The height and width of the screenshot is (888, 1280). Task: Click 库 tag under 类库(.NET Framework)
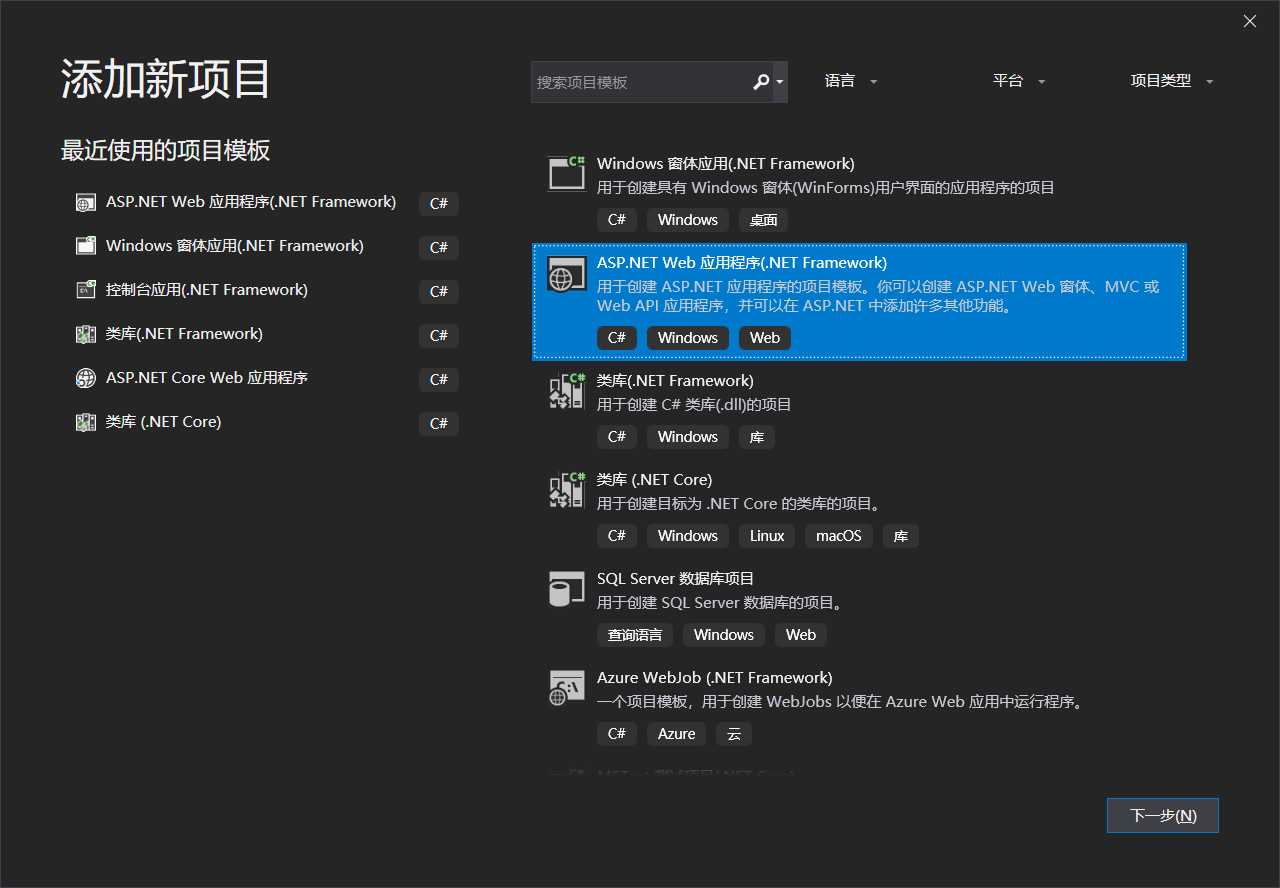pyautogui.click(x=757, y=437)
